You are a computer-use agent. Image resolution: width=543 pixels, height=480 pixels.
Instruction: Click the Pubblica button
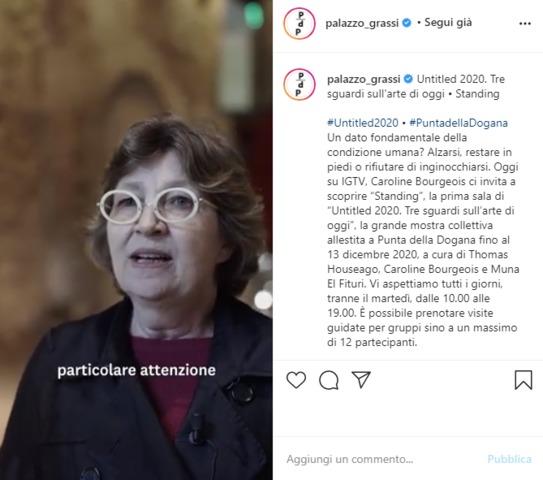click(509, 459)
